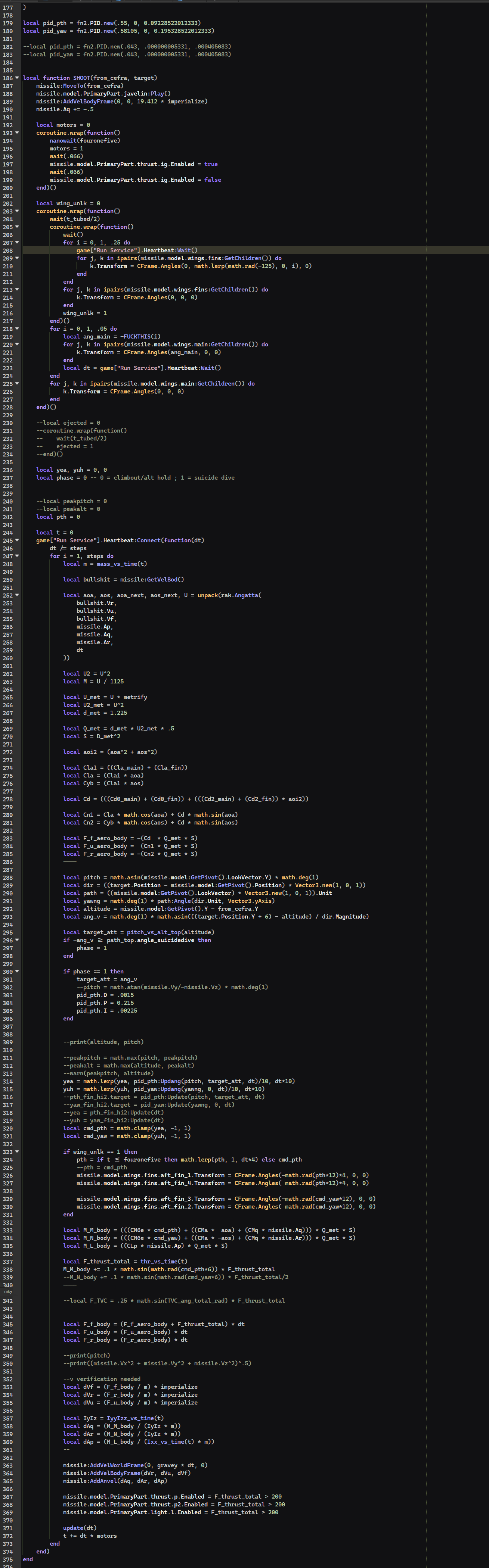Viewport: 489px width, 1568px height.
Task: Click "local aoi2 = (aoa^2 + aos^2)"
Action: click(110, 752)
